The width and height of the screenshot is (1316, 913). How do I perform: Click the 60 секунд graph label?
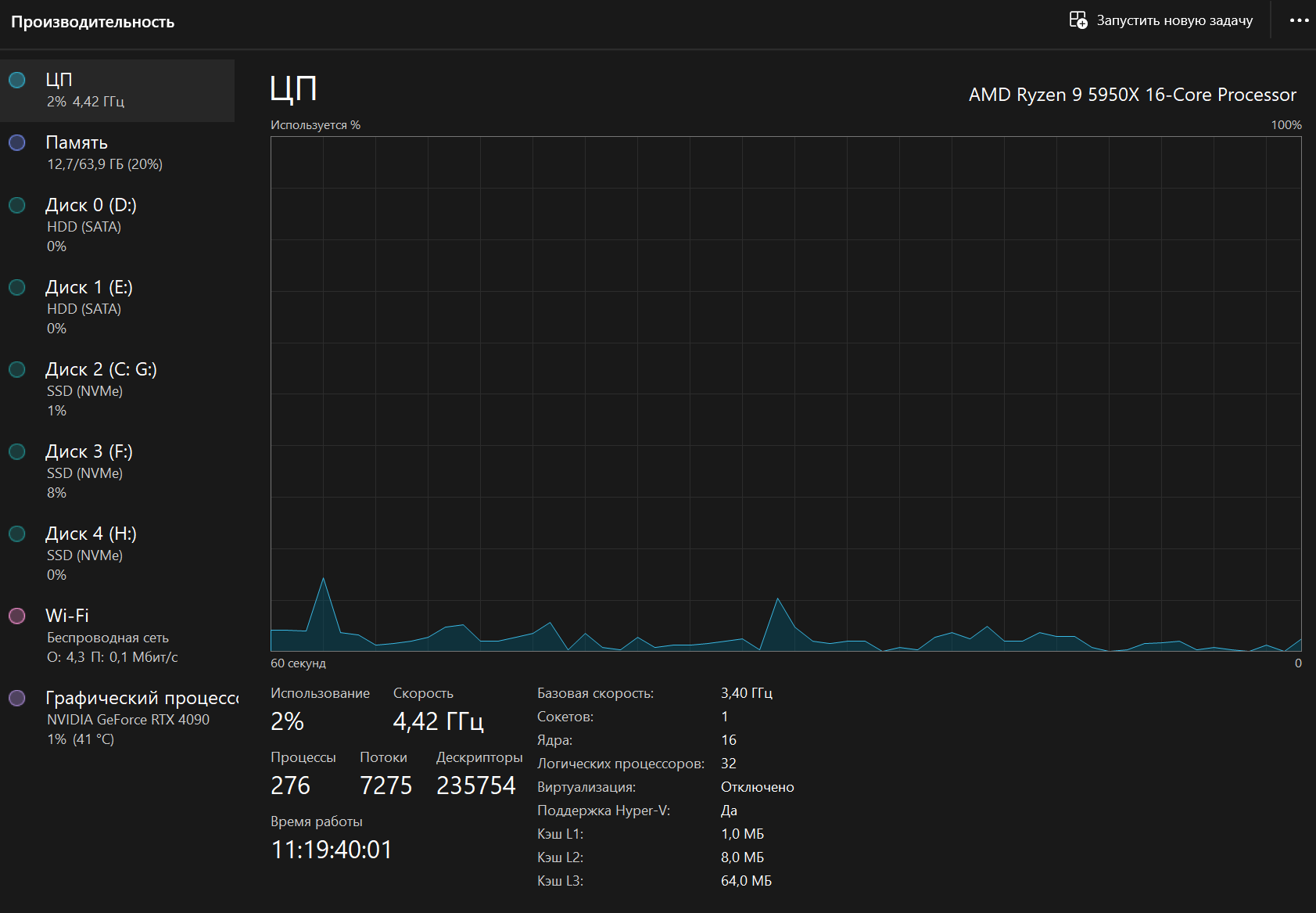point(298,663)
